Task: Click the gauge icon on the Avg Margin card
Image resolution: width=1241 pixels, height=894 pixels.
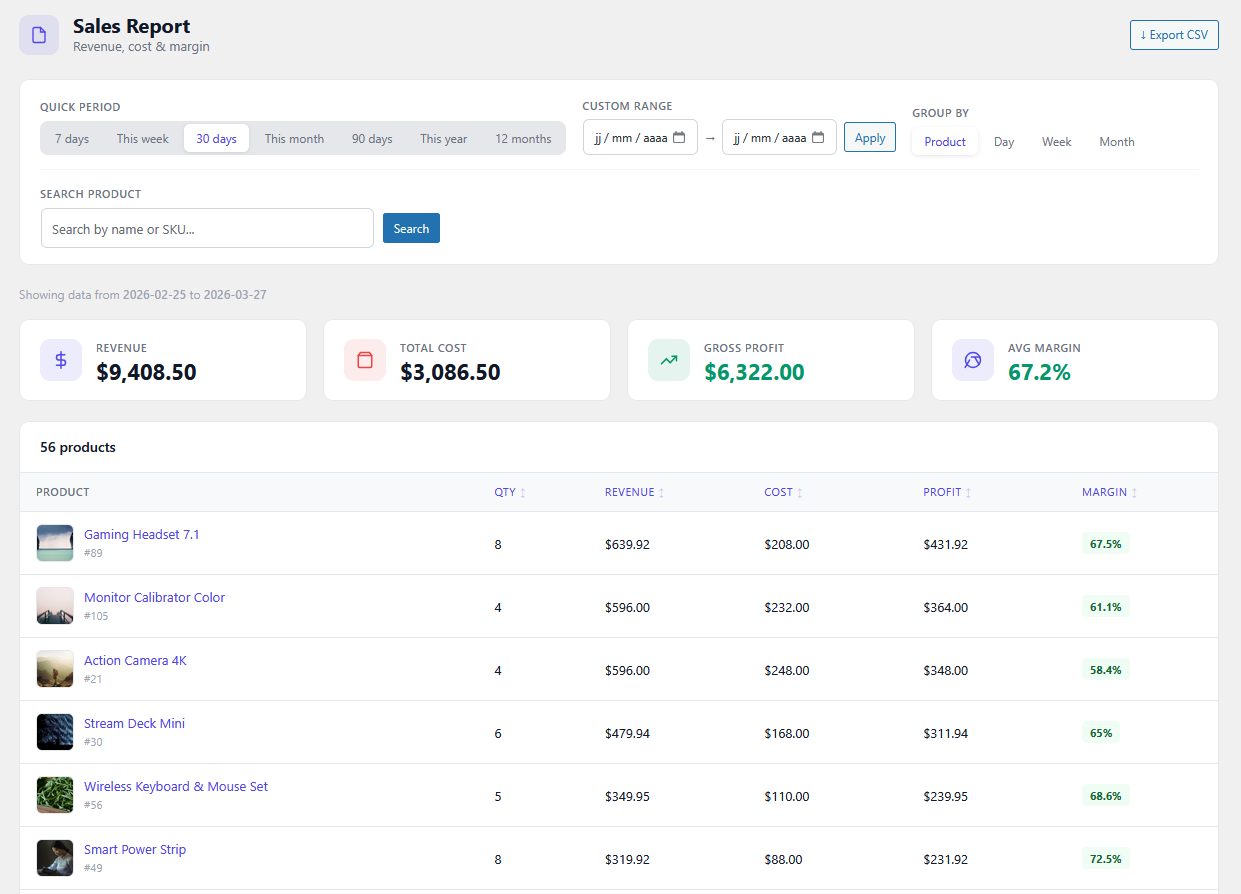Action: pyautogui.click(x=972, y=360)
